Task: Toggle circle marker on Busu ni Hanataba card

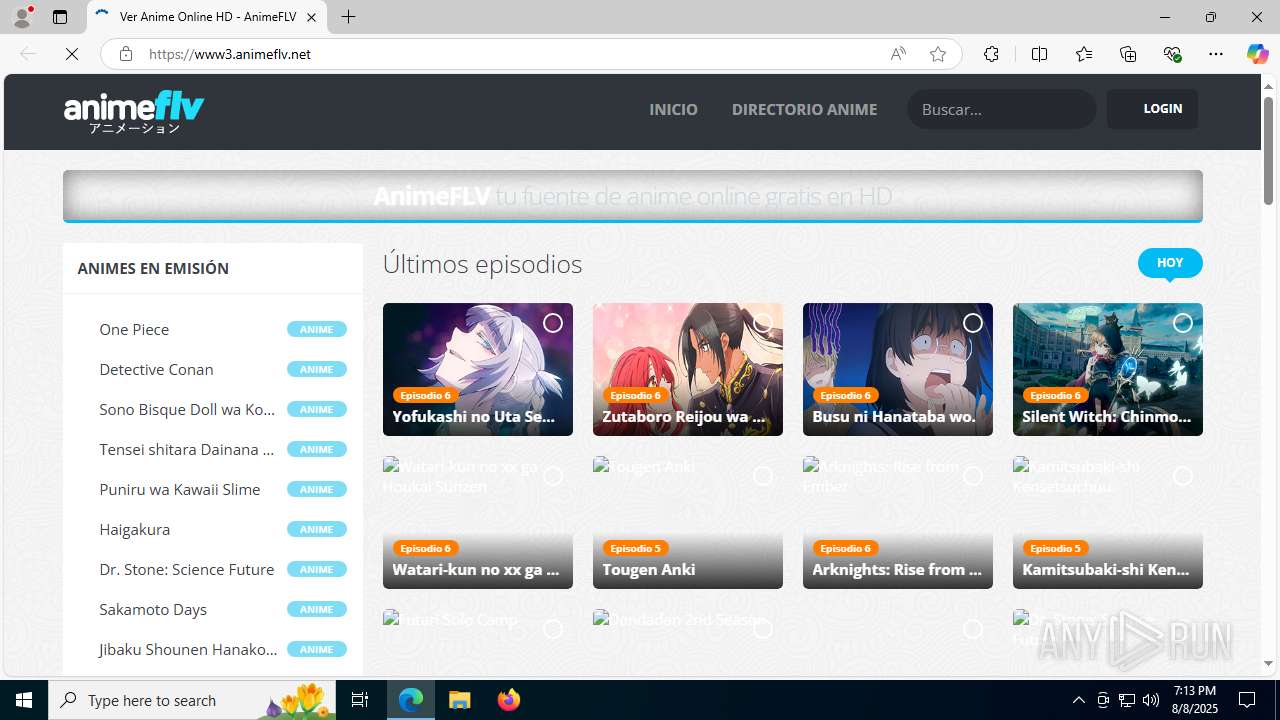Action: pos(973,323)
